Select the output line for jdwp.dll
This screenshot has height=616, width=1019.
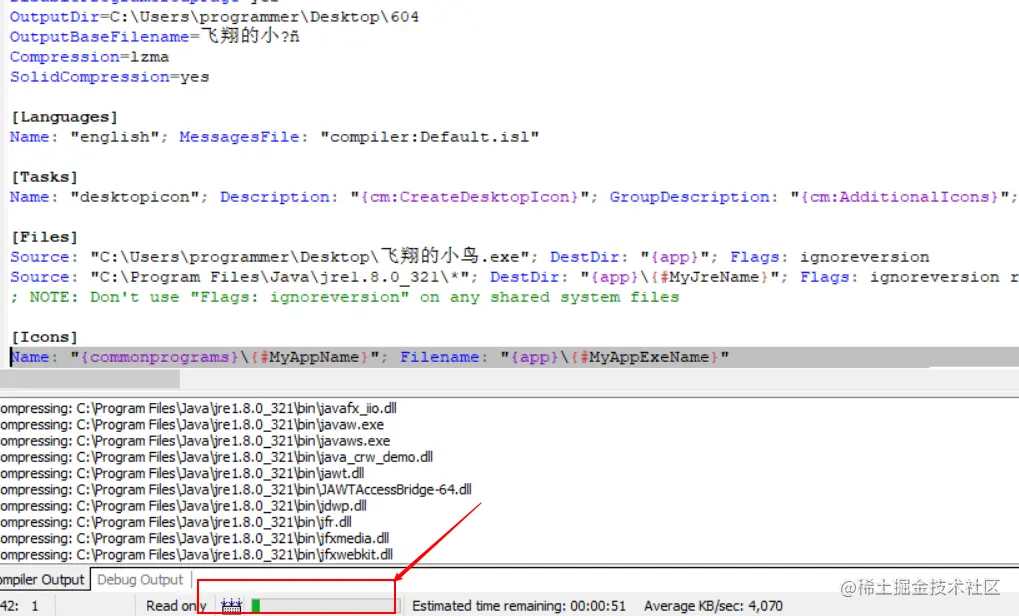pos(183,506)
